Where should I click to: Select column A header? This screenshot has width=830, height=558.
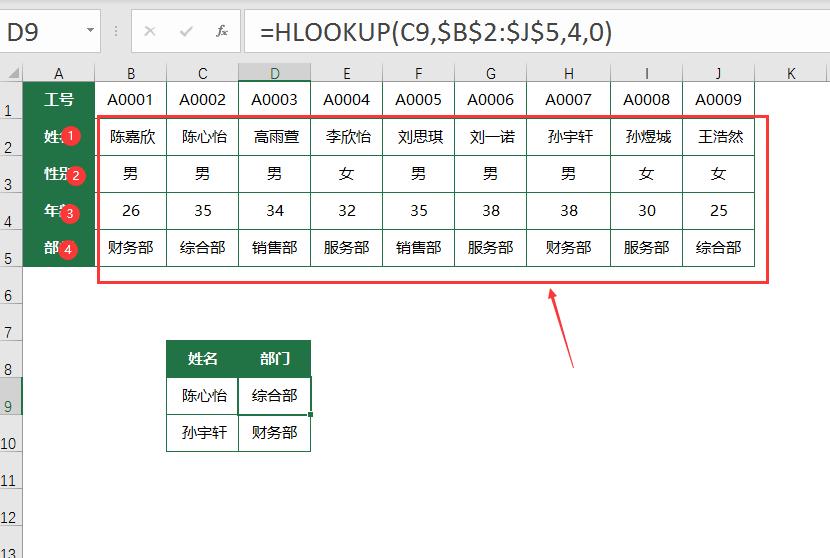point(59,73)
